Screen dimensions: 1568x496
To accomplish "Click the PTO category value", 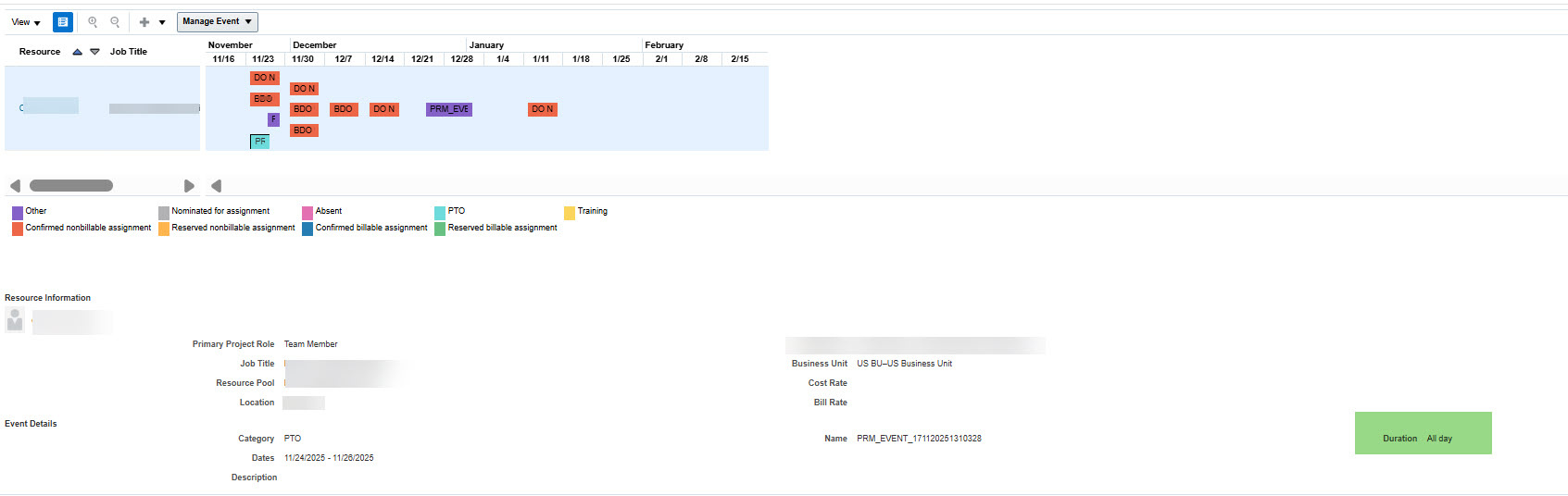I will [292, 439].
